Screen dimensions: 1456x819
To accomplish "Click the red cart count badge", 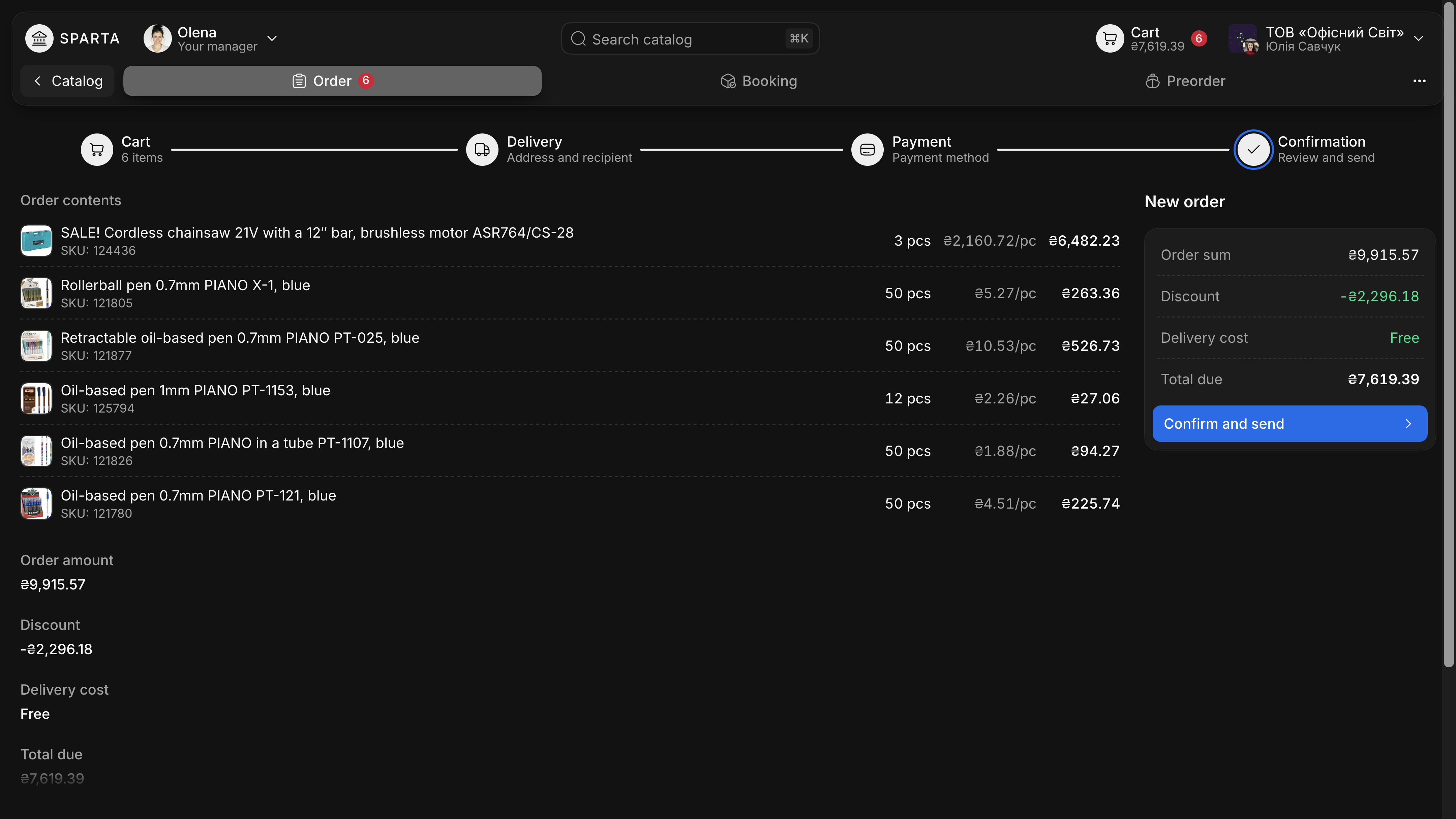I will click(1199, 38).
